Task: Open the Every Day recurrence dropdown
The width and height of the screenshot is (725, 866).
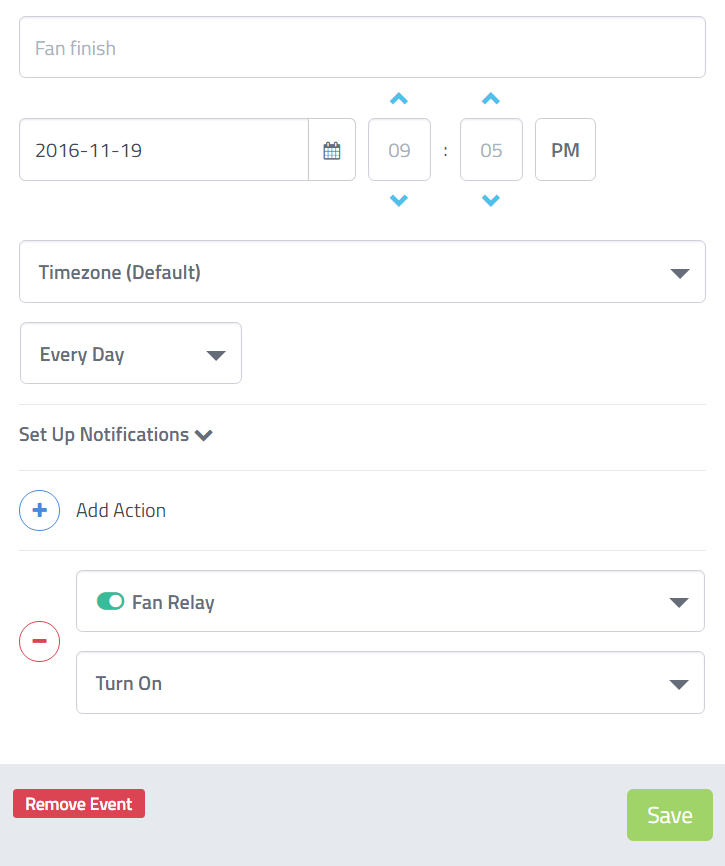Action: click(x=131, y=354)
